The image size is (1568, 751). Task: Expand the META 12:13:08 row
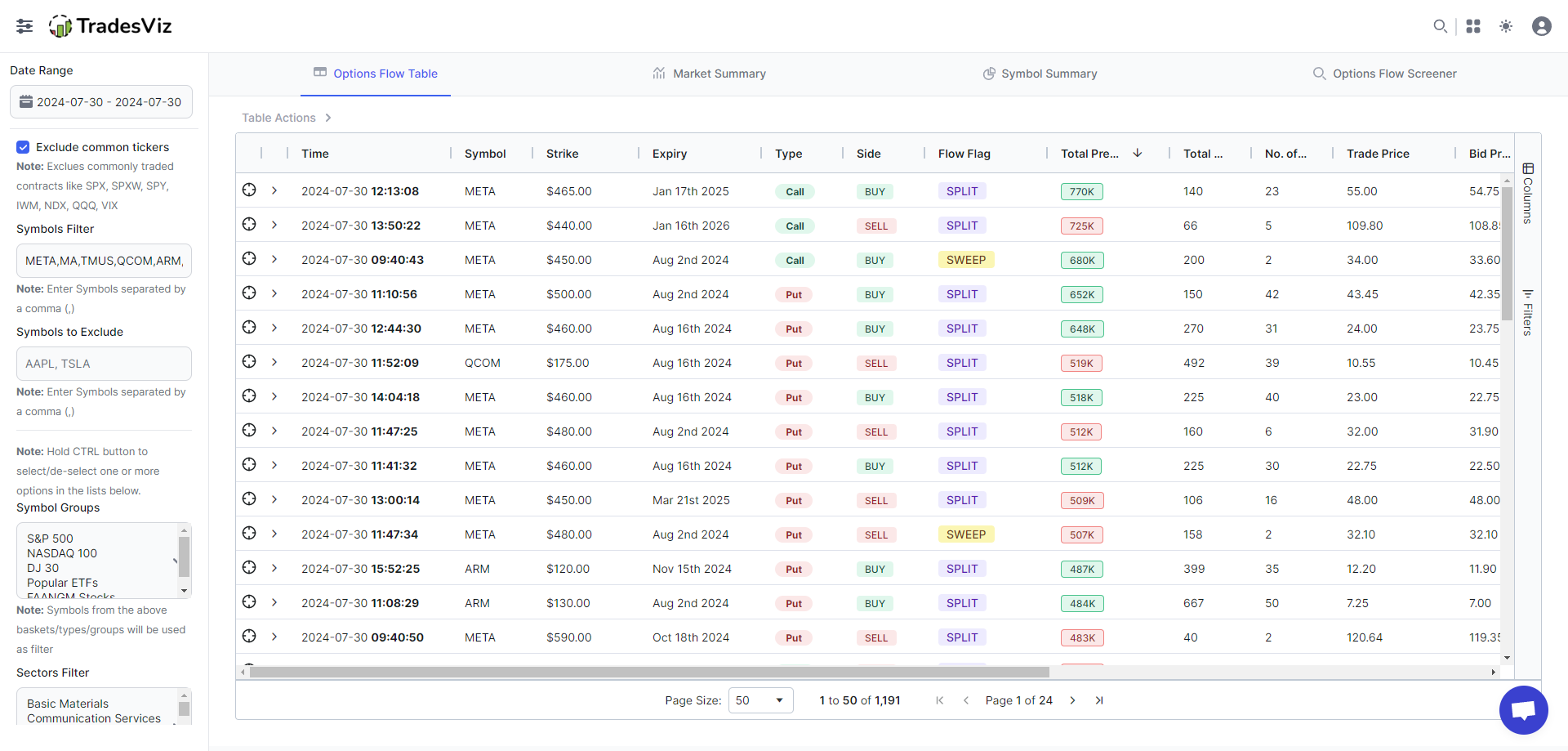click(x=274, y=190)
